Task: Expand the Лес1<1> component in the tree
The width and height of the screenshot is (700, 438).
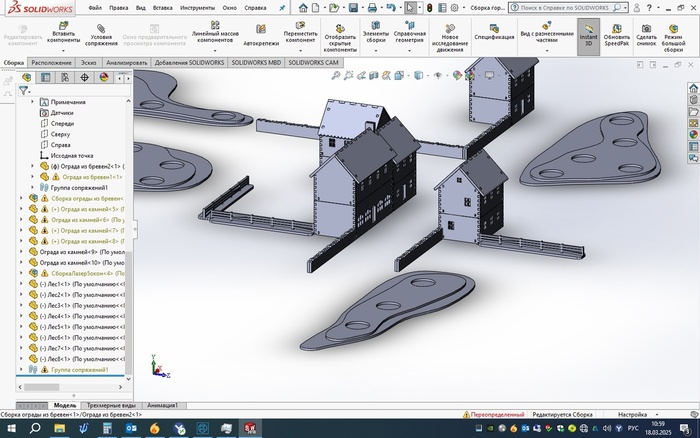Action: tap(22, 283)
